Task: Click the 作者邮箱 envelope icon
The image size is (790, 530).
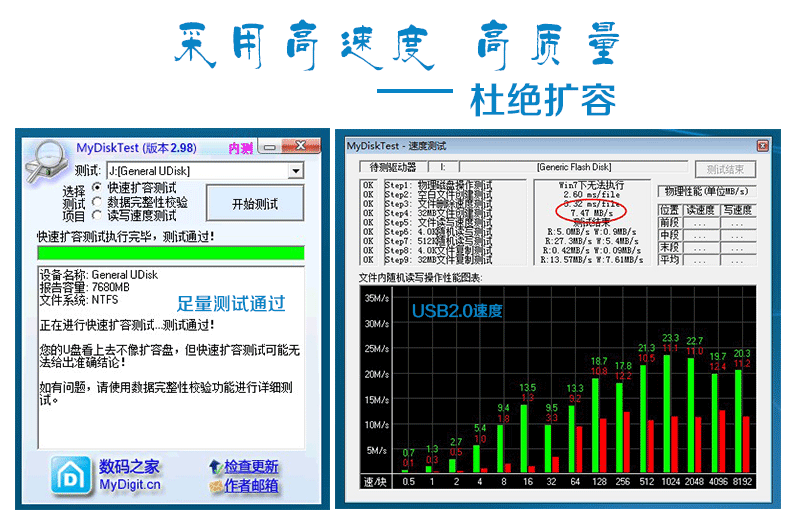Action: (216, 486)
